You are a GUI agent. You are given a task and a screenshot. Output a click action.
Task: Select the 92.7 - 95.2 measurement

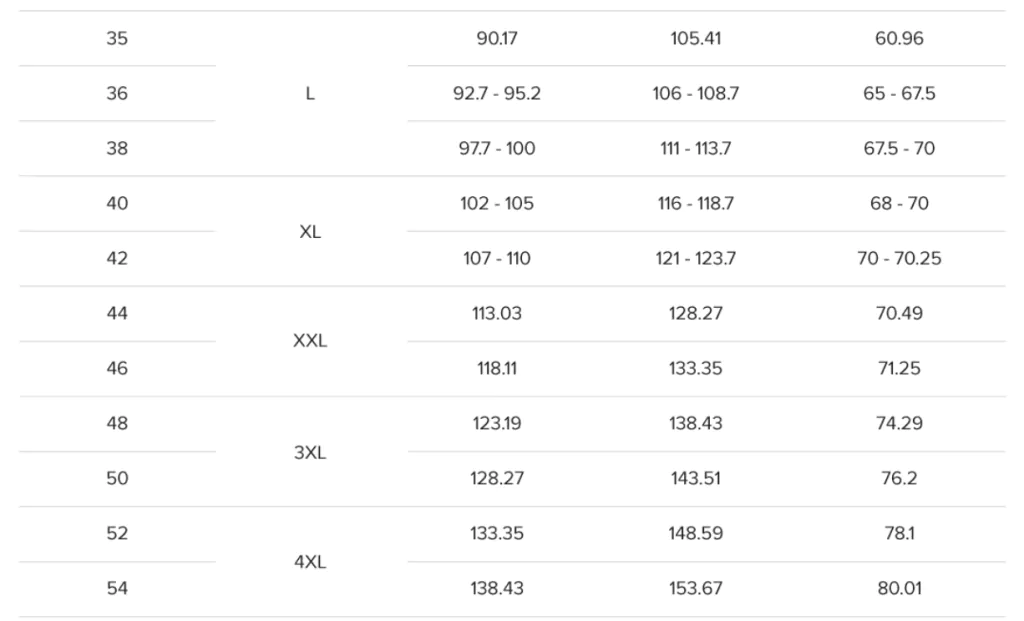[497, 93]
